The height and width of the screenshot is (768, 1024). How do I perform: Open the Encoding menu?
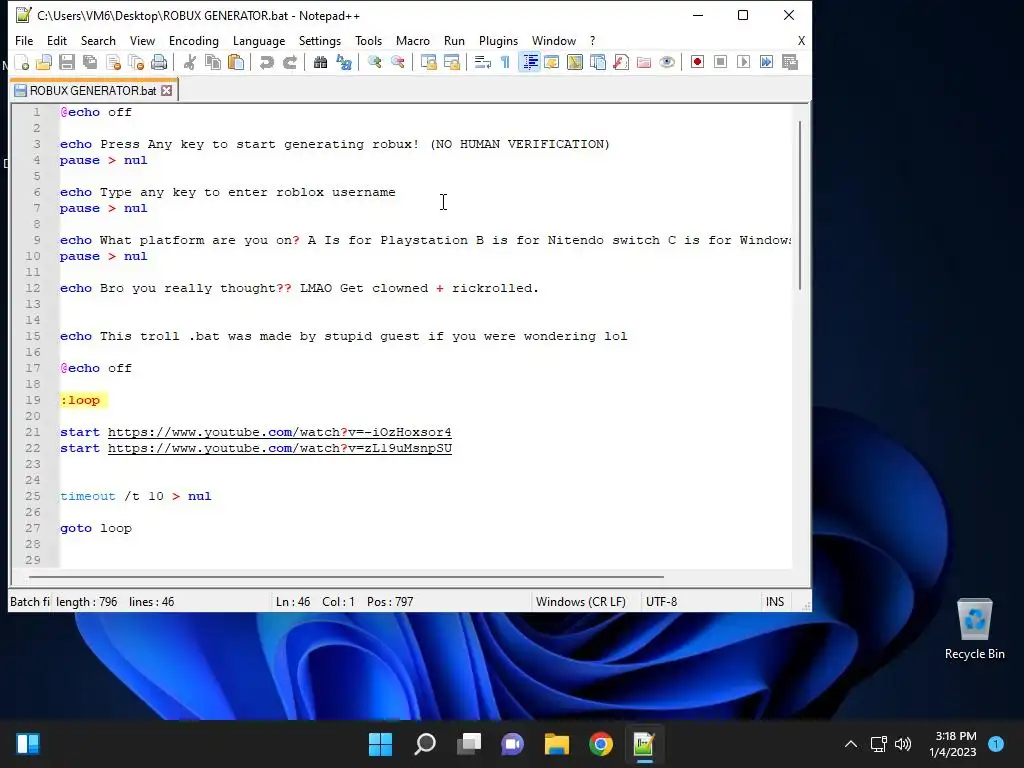tap(194, 40)
